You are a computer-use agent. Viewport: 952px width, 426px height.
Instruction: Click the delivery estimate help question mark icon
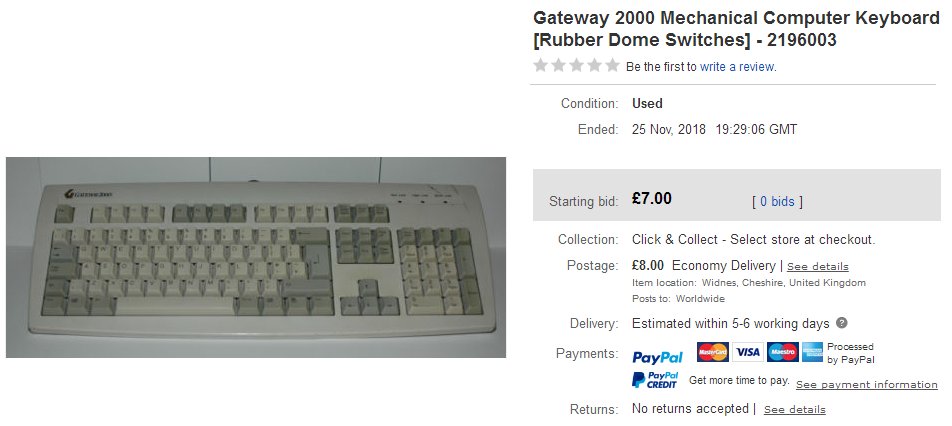(842, 323)
